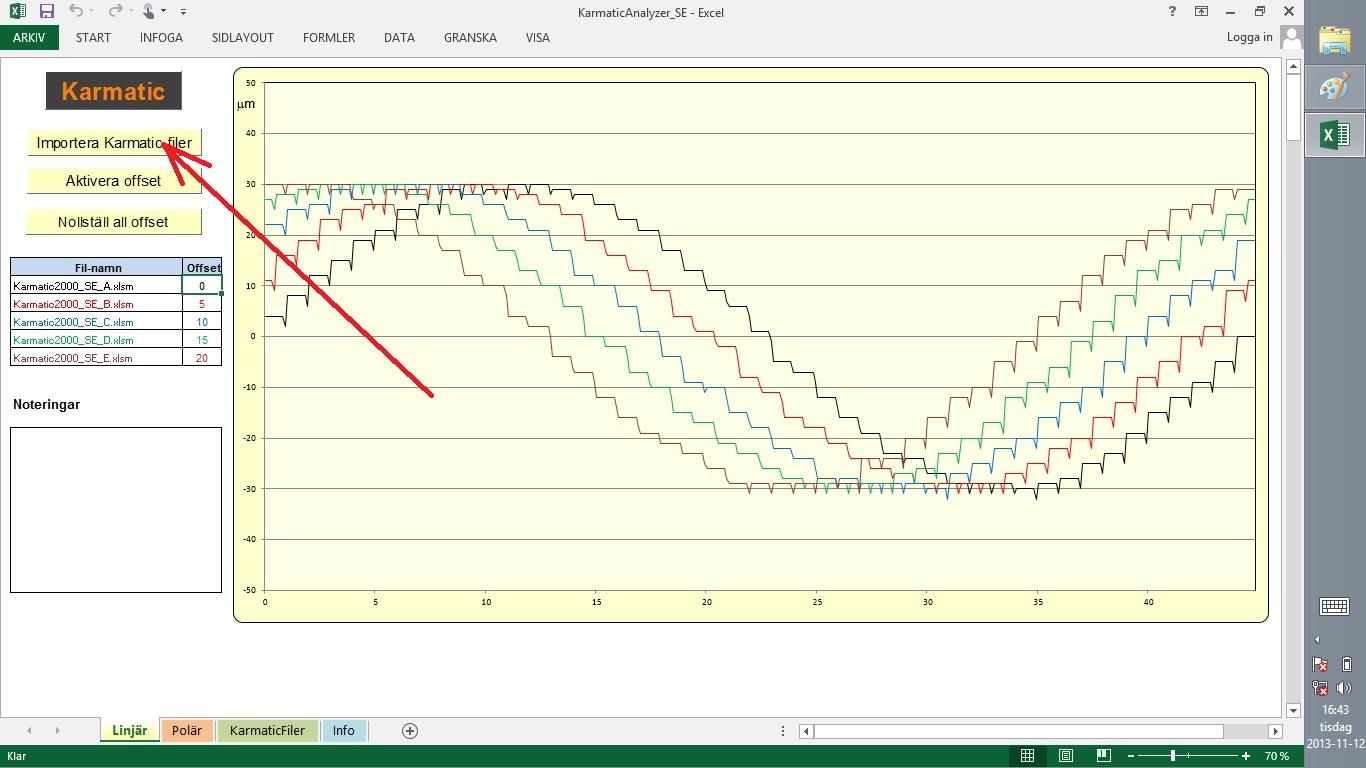Select the Info sheet tab

(x=344, y=731)
